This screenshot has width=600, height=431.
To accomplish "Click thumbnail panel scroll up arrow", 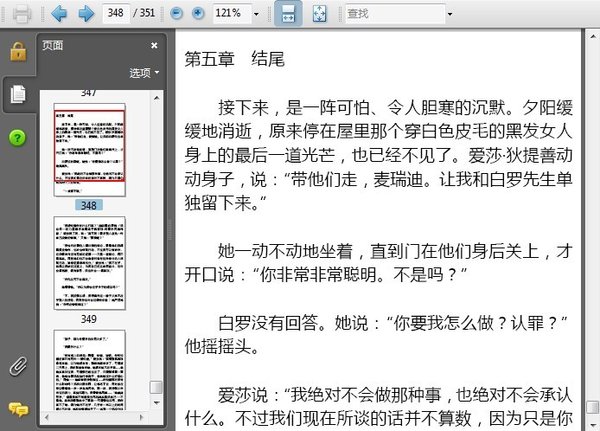I will [x=157, y=98].
